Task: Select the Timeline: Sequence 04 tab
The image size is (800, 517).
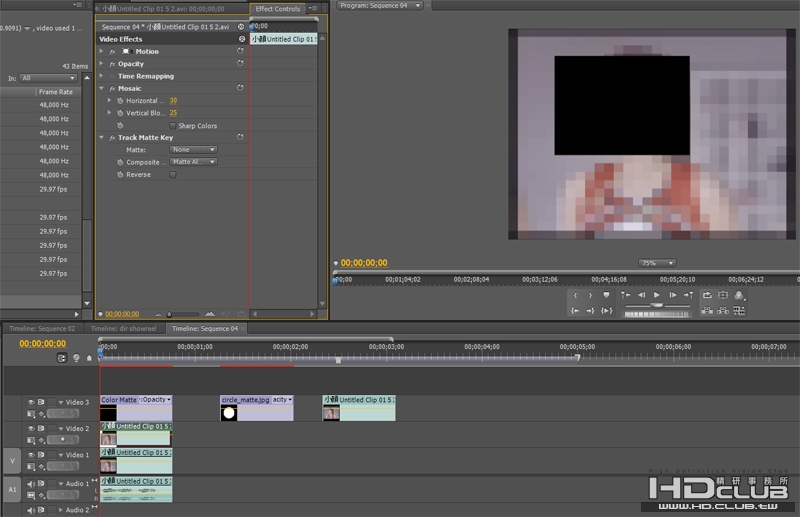Action: pyautogui.click(x=205, y=329)
